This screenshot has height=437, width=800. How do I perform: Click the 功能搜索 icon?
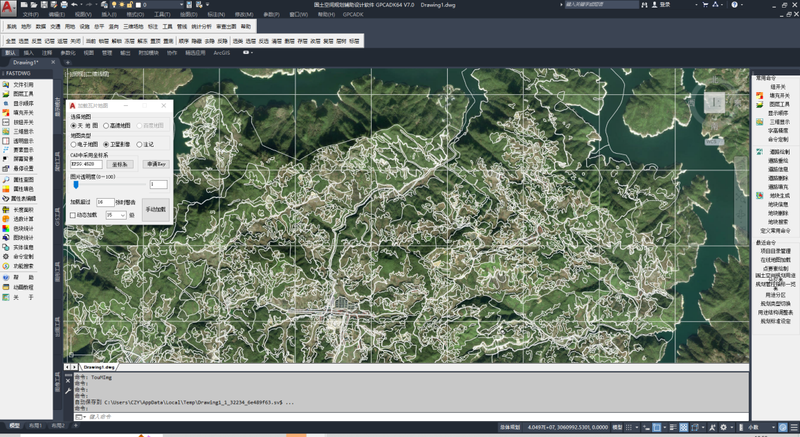(6, 265)
